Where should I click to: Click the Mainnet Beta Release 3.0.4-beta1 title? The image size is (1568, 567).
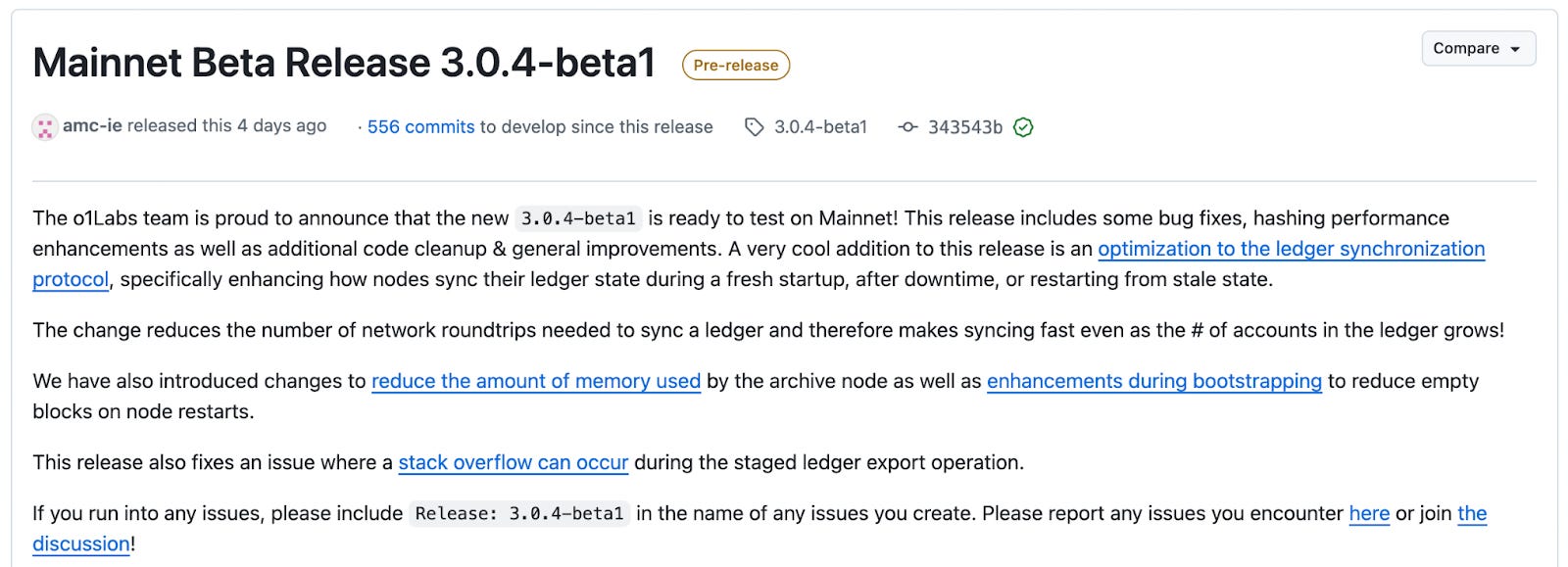(x=344, y=63)
